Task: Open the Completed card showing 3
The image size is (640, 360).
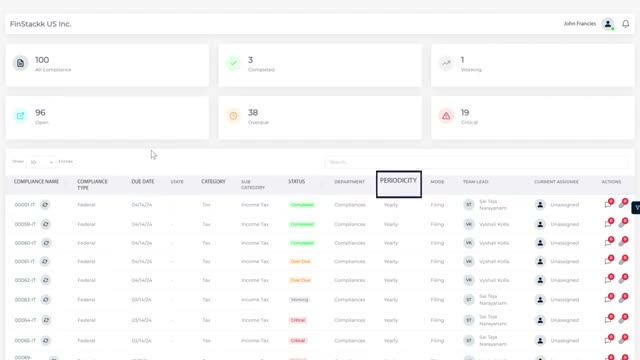Action: click(320, 65)
